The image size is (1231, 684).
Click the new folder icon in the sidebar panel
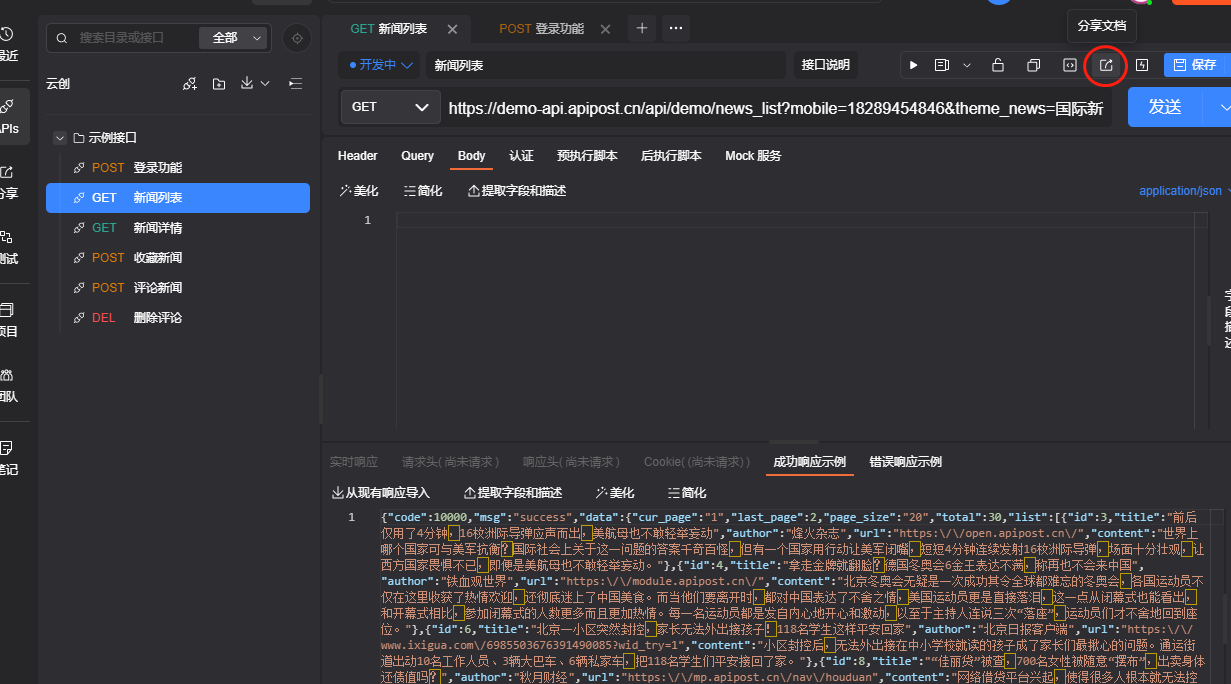pos(219,84)
